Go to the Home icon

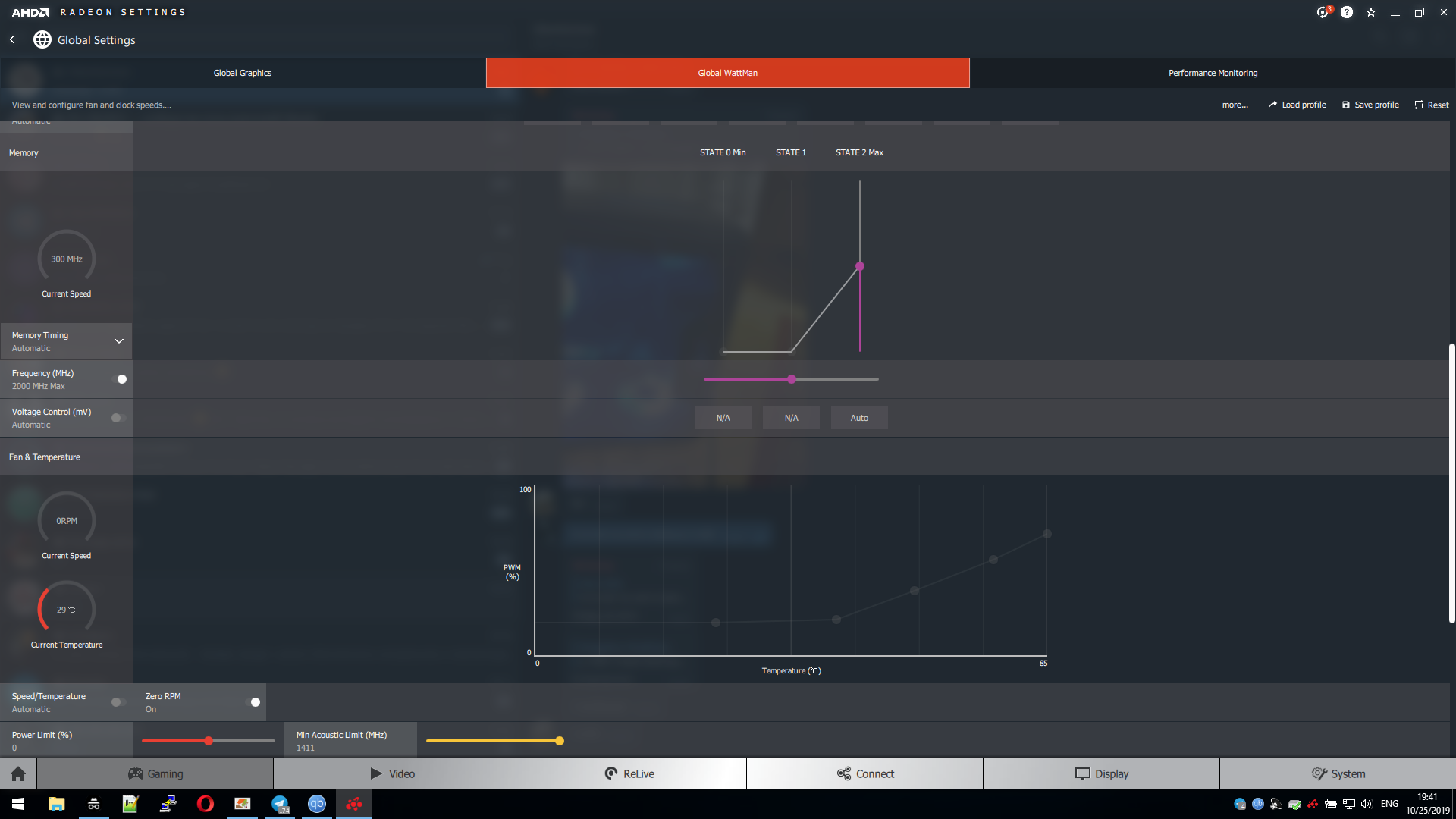[x=18, y=773]
